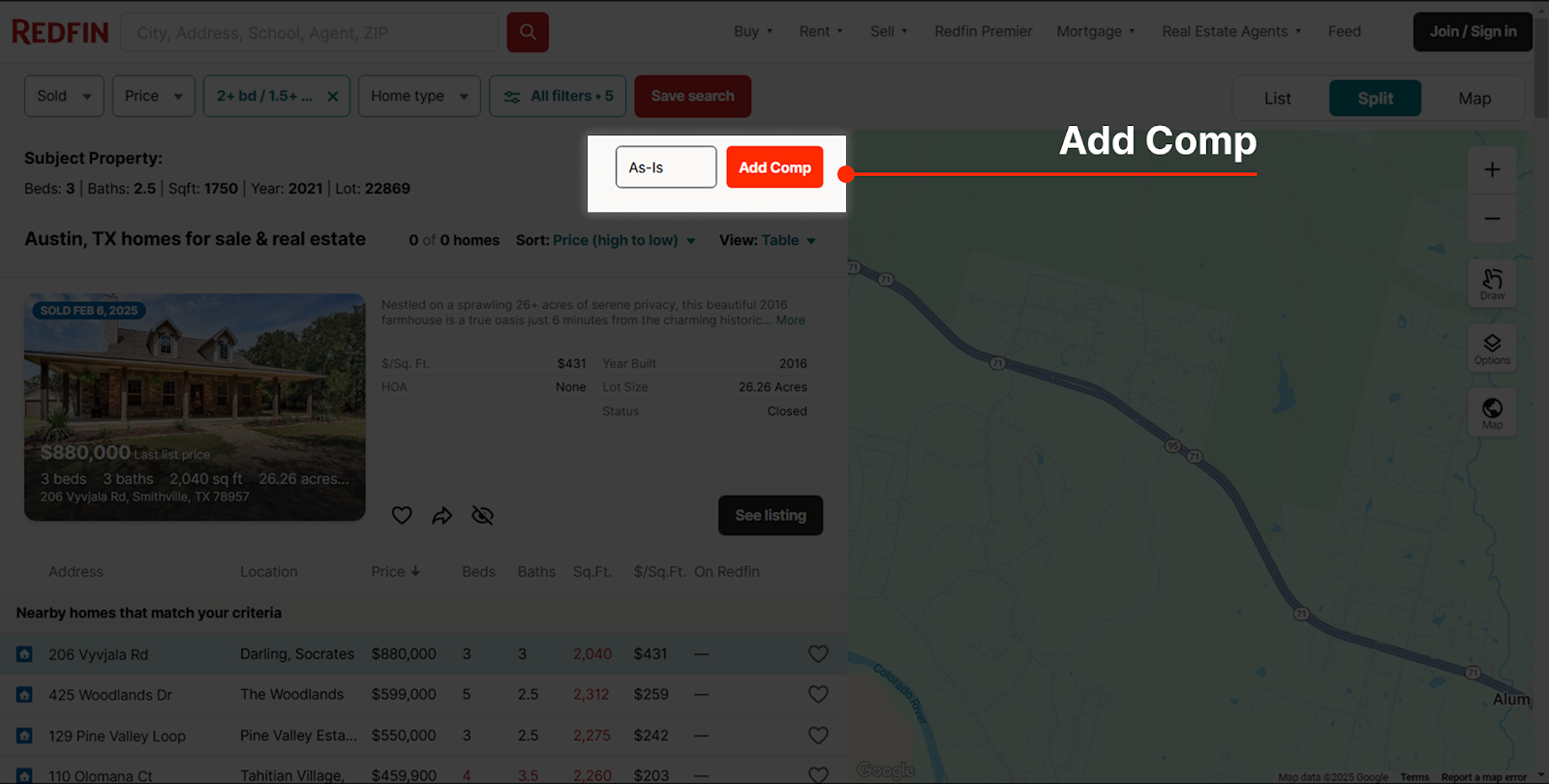Open the Sold status dropdown

pyautogui.click(x=64, y=97)
